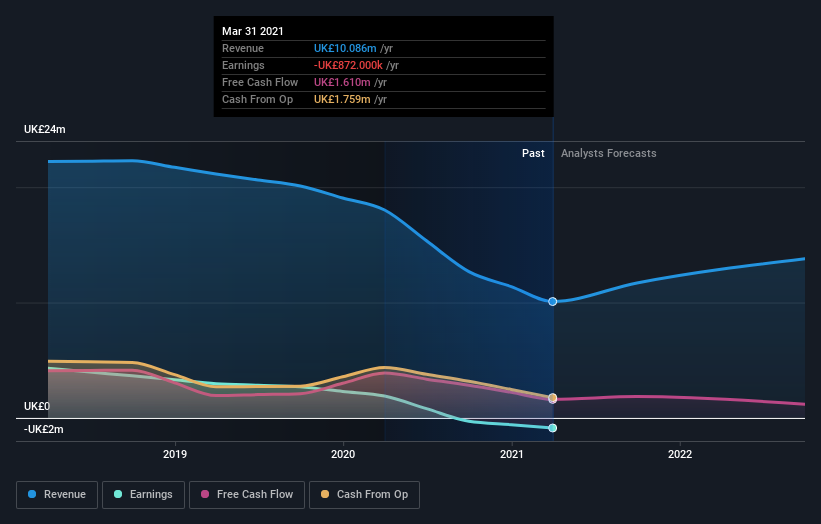Click the UK£0 axis label

[37, 406]
